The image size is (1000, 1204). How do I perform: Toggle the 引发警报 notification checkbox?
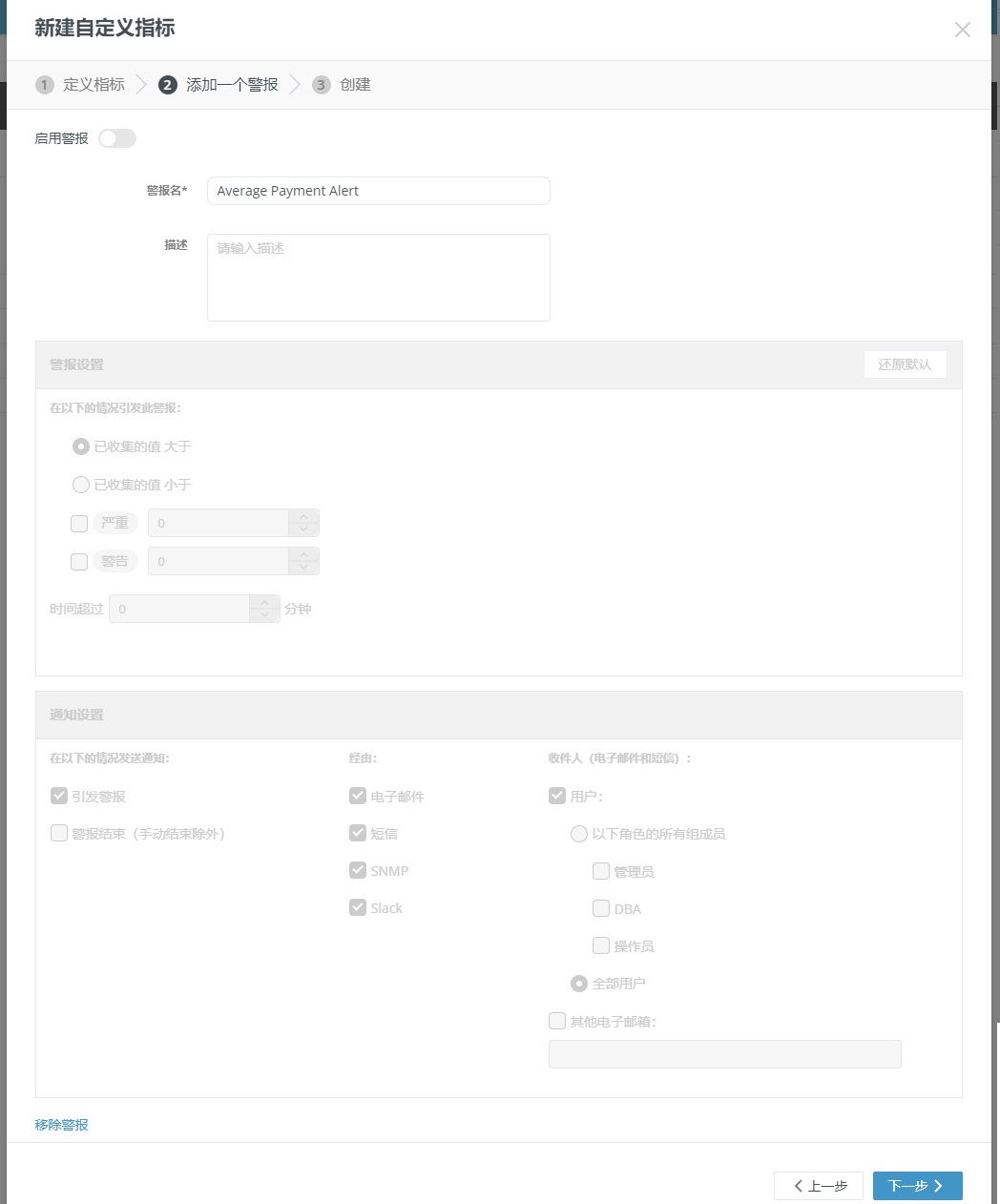pyautogui.click(x=59, y=796)
